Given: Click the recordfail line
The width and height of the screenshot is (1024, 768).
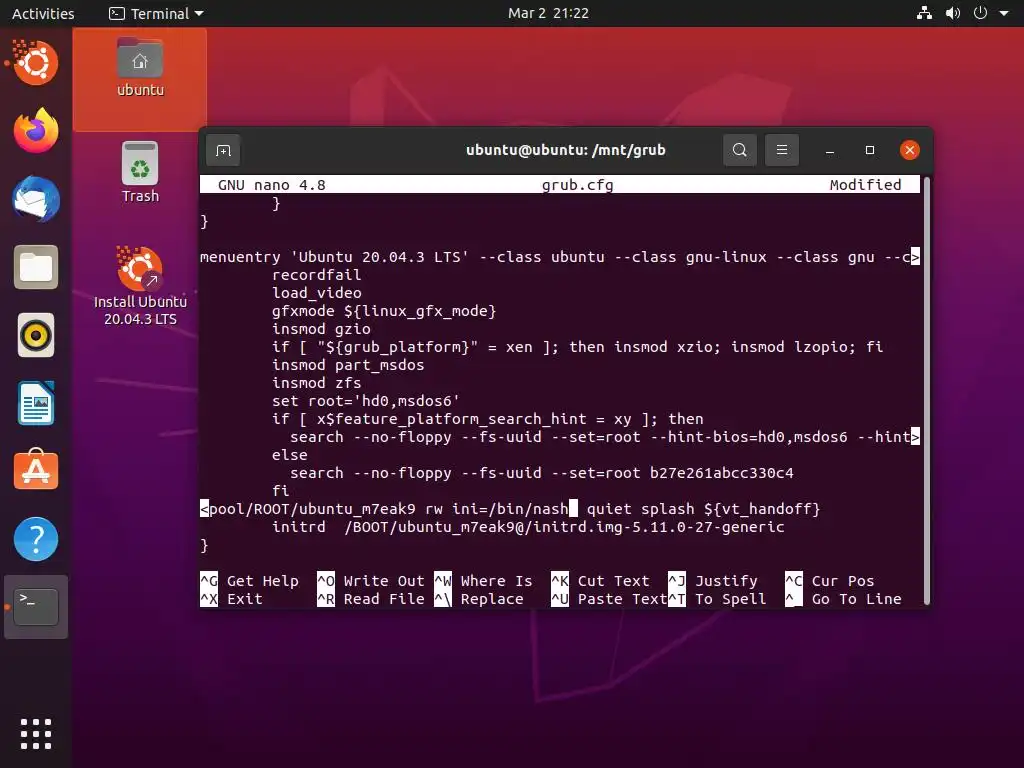Looking at the screenshot, I should [x=317, y=275].
